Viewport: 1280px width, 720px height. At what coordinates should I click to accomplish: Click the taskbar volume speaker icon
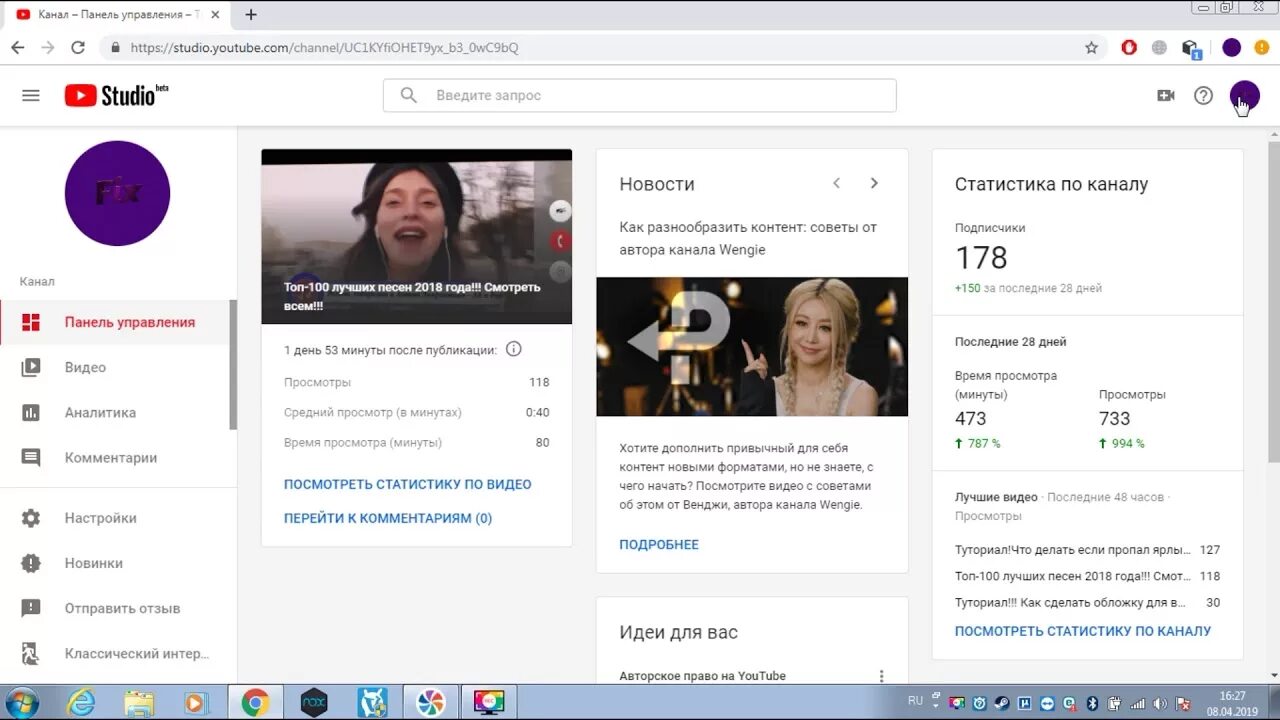point(1160,703)
